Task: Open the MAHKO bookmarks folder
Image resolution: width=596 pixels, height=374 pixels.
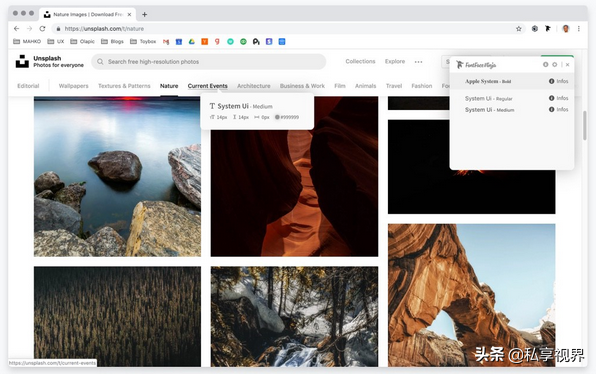Action: 27,41
